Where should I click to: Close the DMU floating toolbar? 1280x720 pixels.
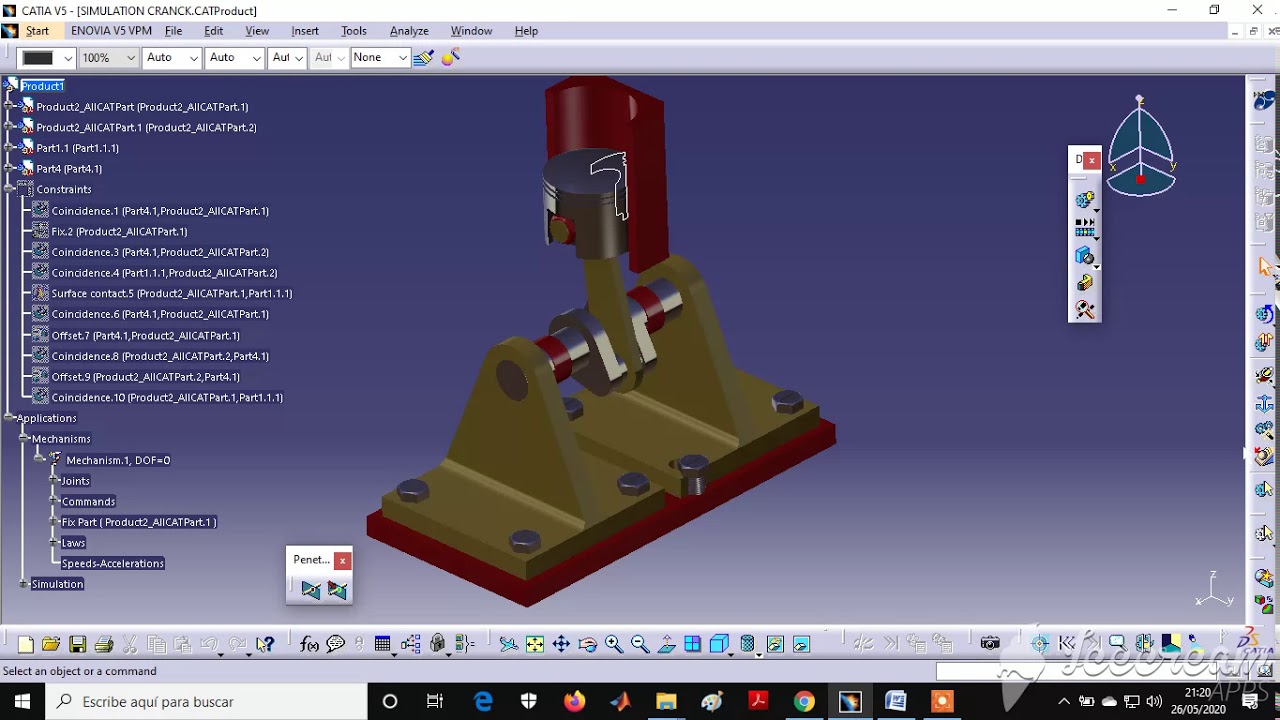pos(1092,160)
